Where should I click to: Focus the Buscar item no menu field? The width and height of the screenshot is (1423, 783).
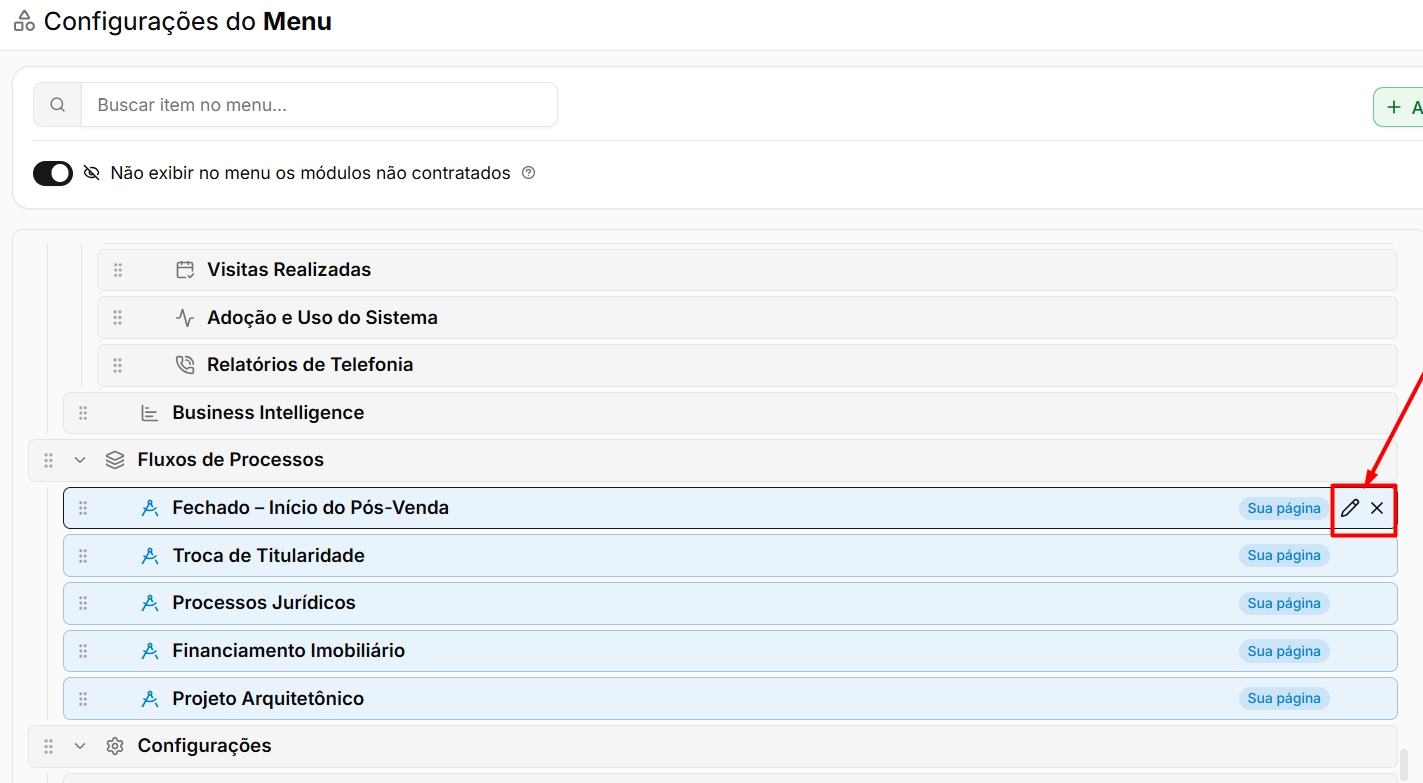pyautogui.click(x=319, y=105)
